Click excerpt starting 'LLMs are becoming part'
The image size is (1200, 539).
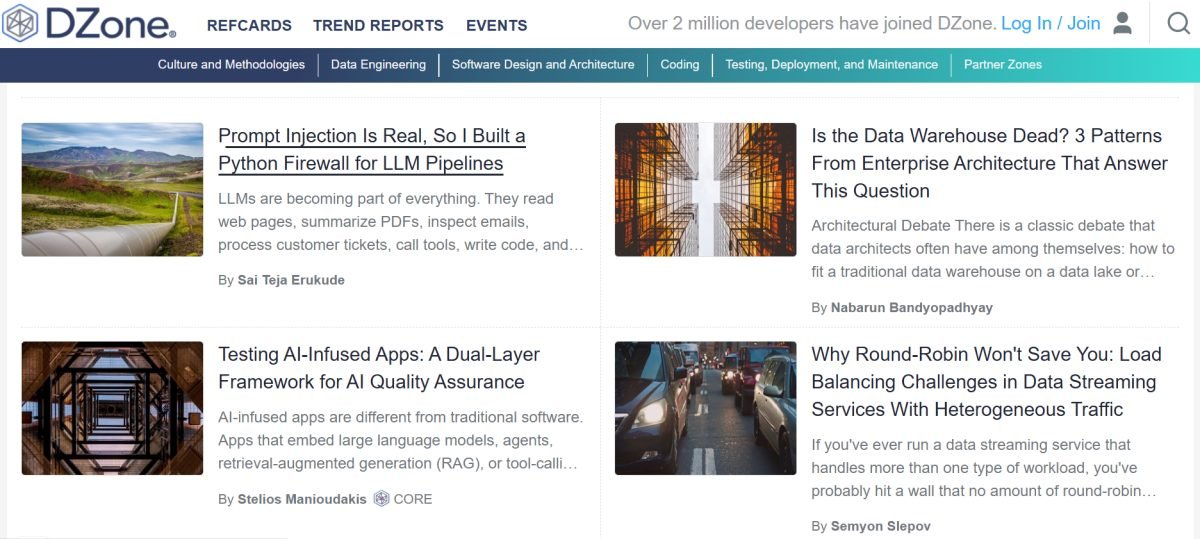tap(401, 222)
